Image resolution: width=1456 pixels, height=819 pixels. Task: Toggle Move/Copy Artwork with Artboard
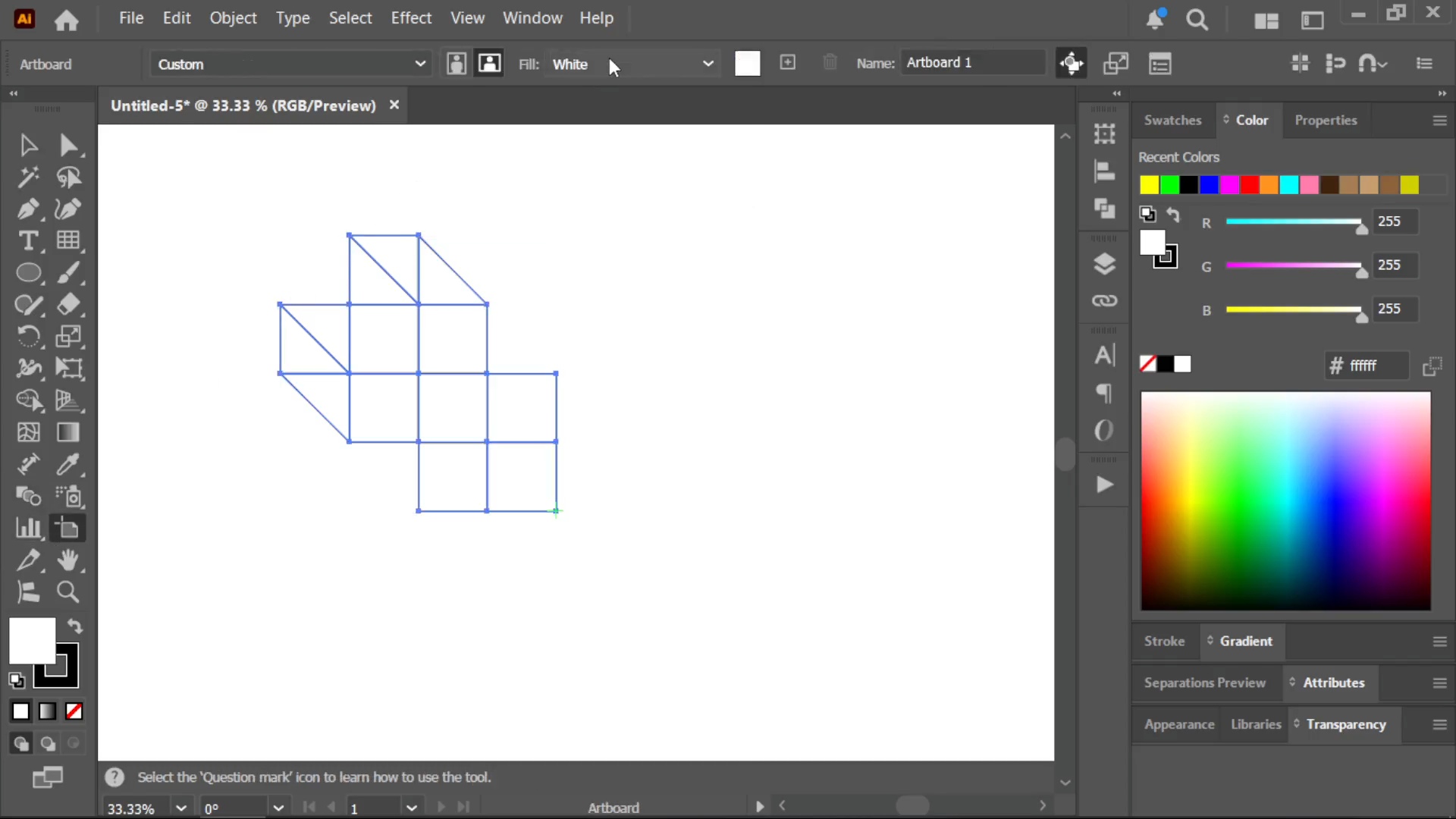click(x=1072, y=64)
